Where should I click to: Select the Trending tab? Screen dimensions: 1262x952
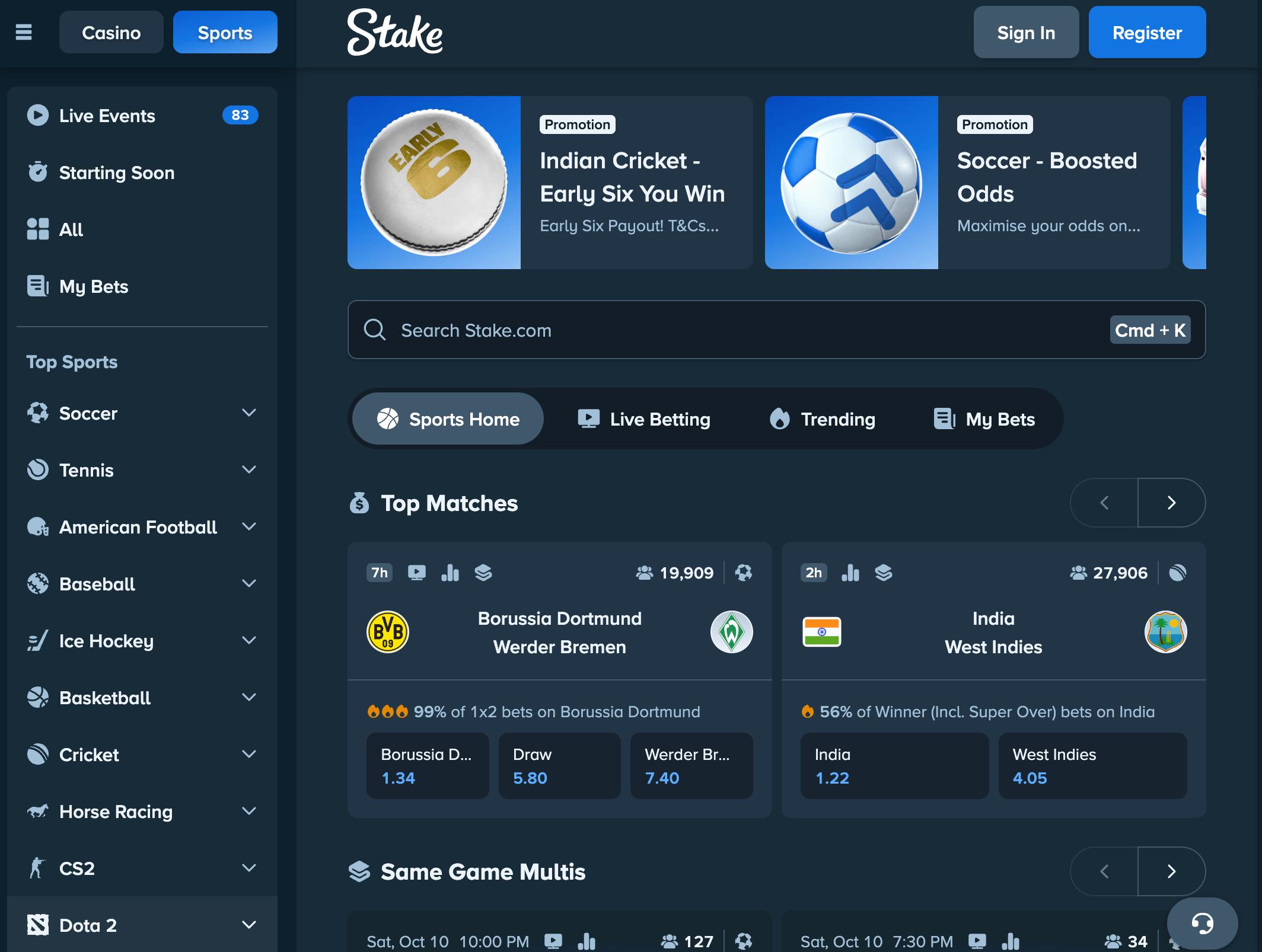click(x=822, y=419)
